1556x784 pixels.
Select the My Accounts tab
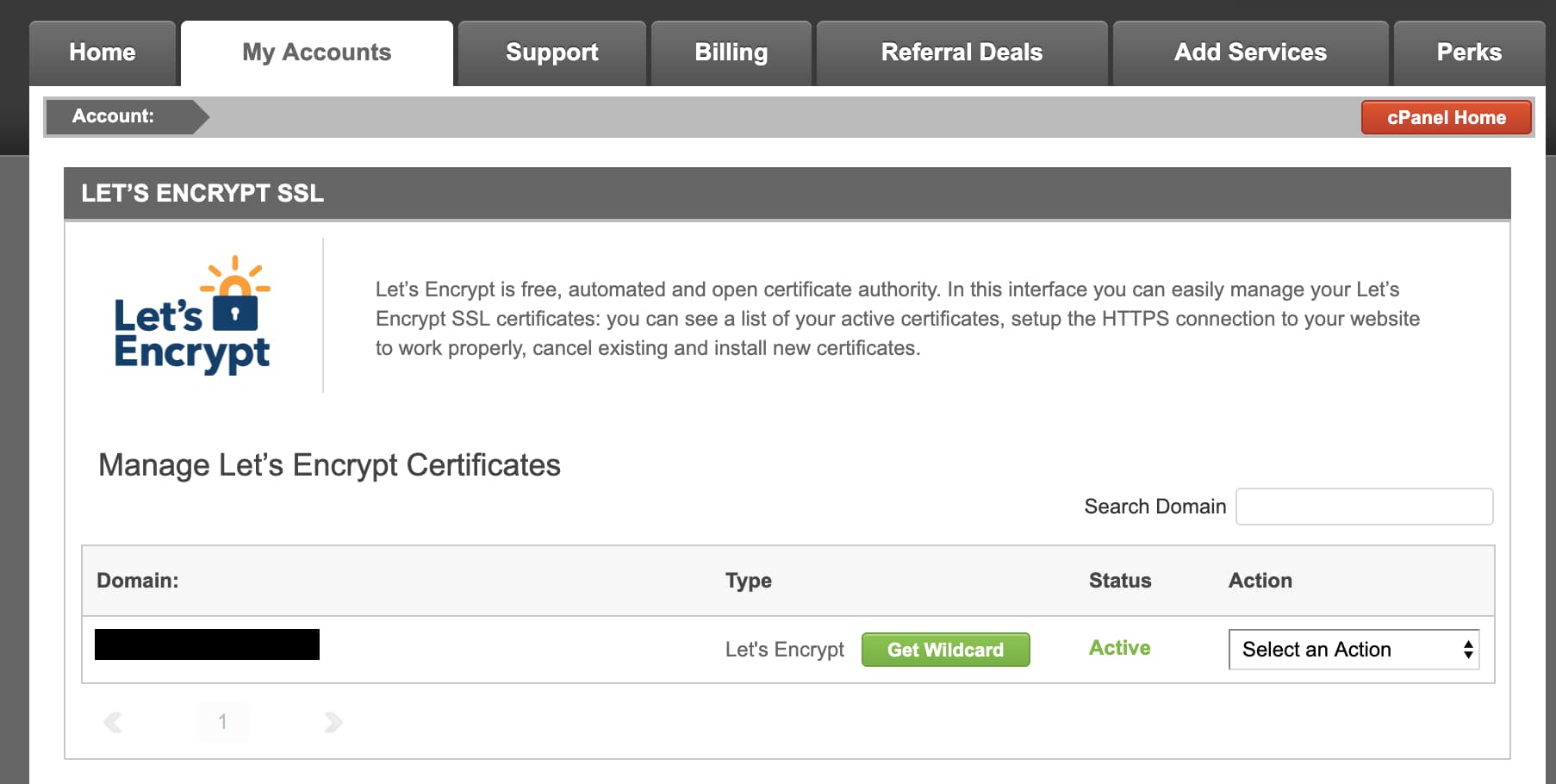click(315, 52)
